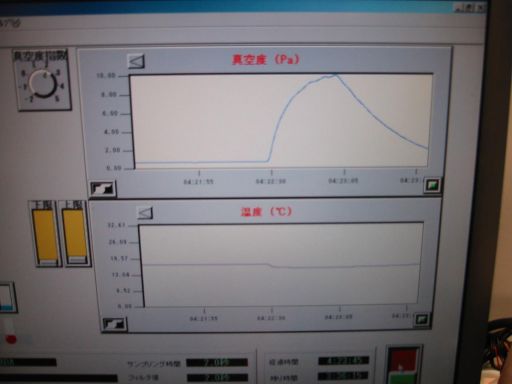Viewport: 512px width, 384px height.
Task: Click the red indicator lamp at lower left
Action: [x=11, y=339]
